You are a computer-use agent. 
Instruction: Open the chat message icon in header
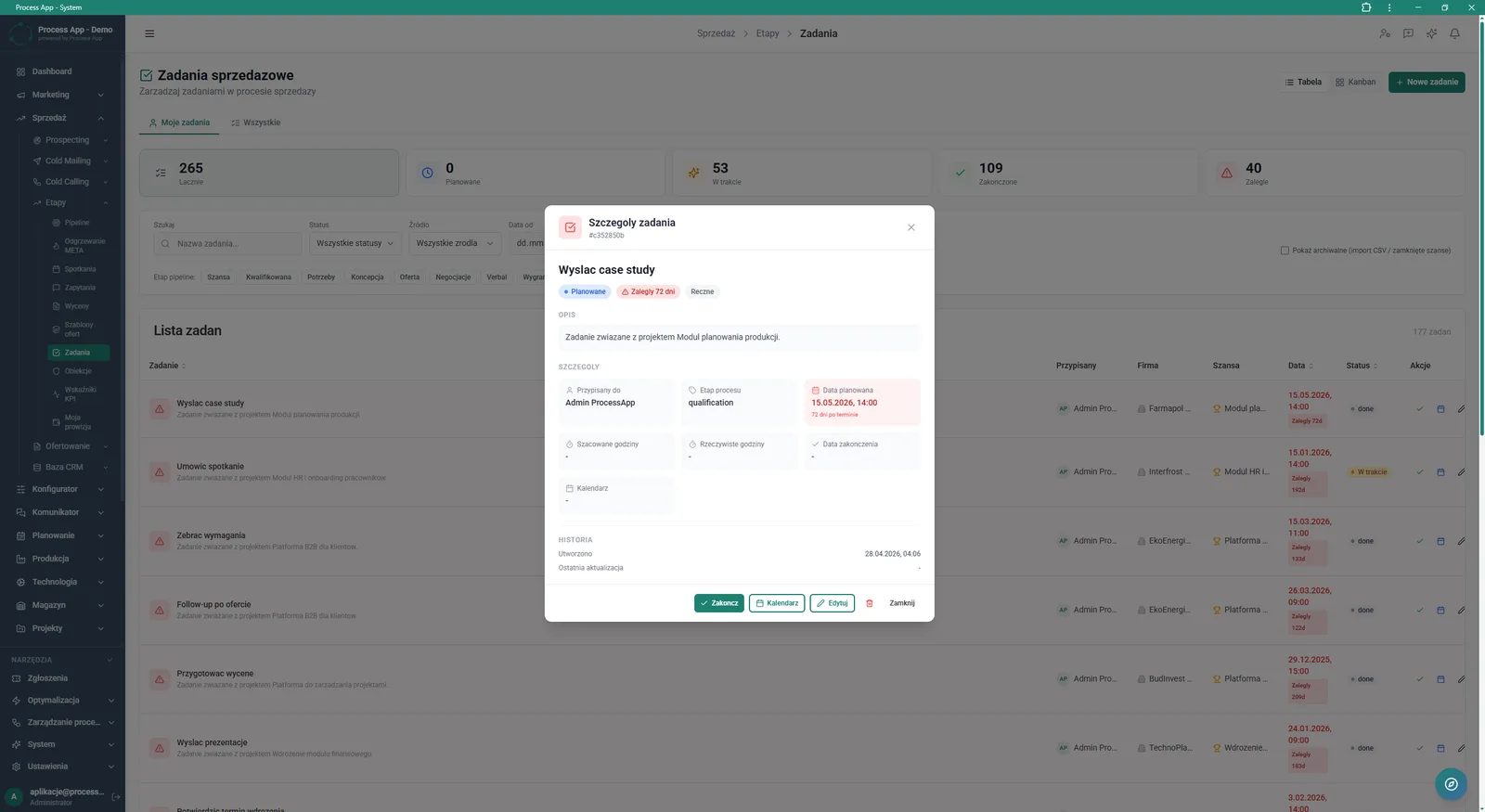(1408, 33)
